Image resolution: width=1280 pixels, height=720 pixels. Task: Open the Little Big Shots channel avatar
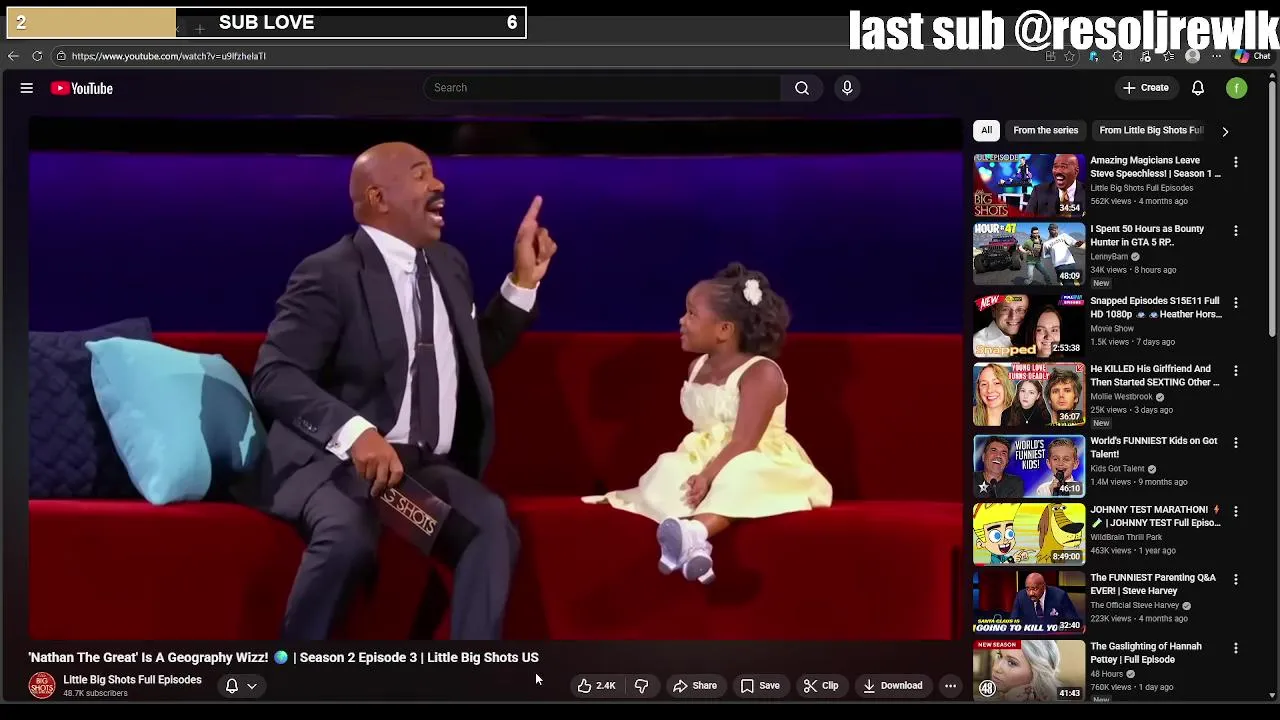pos(42,685)
